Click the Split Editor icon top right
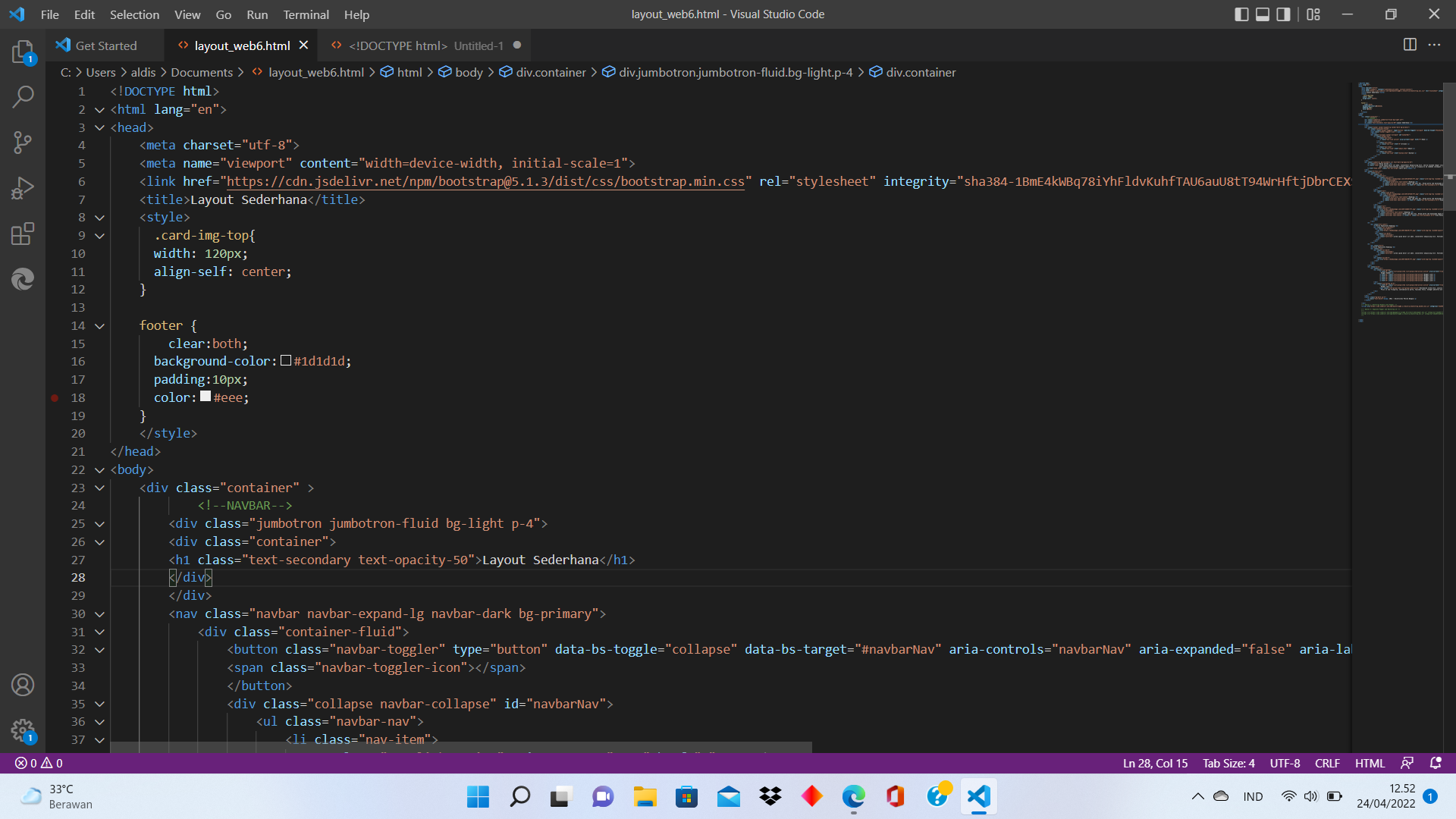Image resolution: width=1456 pixels, height=819 pixels. pyautogui.click(x=1410, y=45)
